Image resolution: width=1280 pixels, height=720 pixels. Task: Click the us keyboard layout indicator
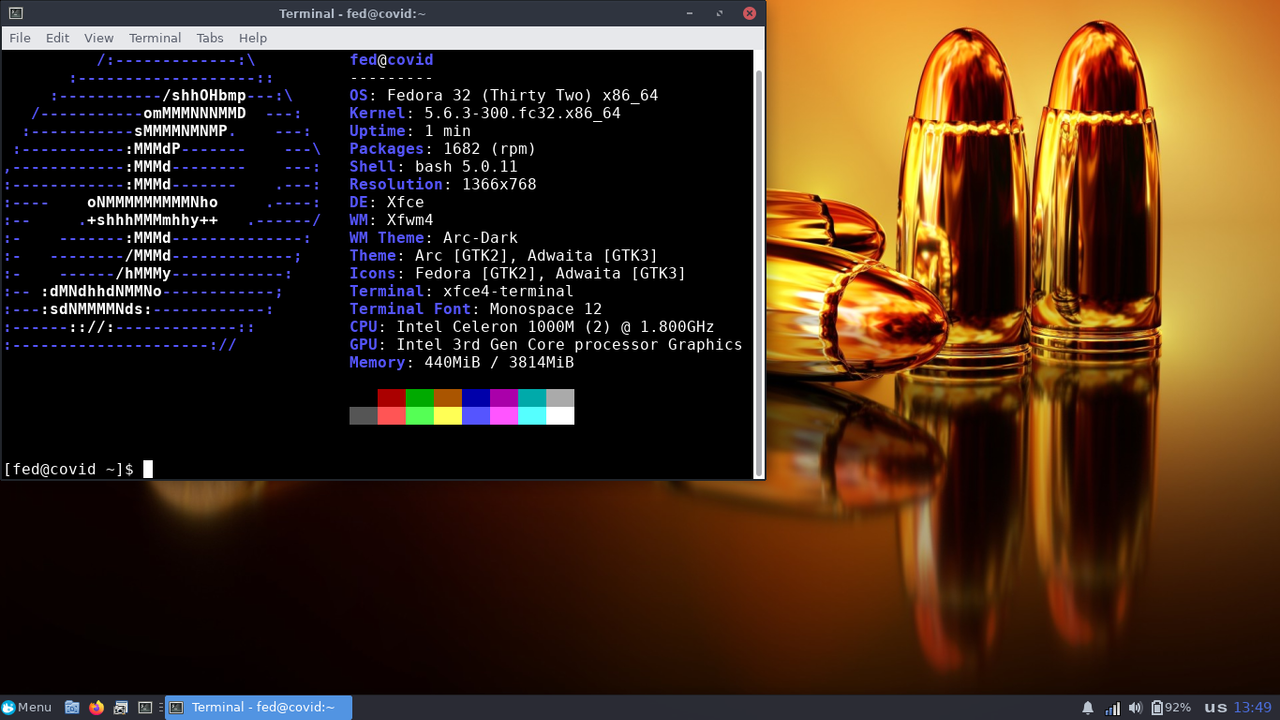point(1215,707)
